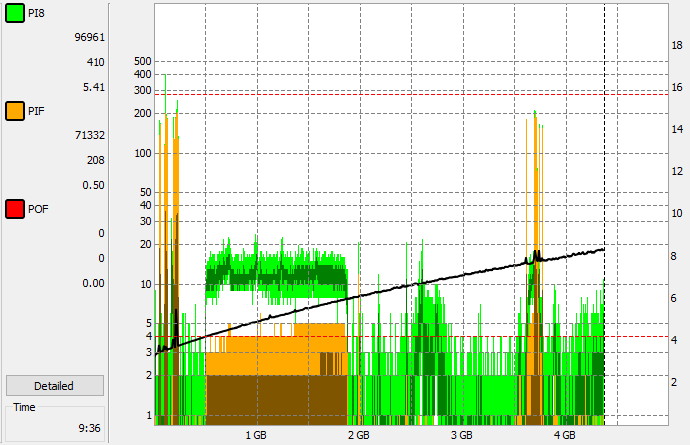Click the elapsed time value 9:36
The height and width of the screenshot is (445, 690).
click(x=89, y=428)
